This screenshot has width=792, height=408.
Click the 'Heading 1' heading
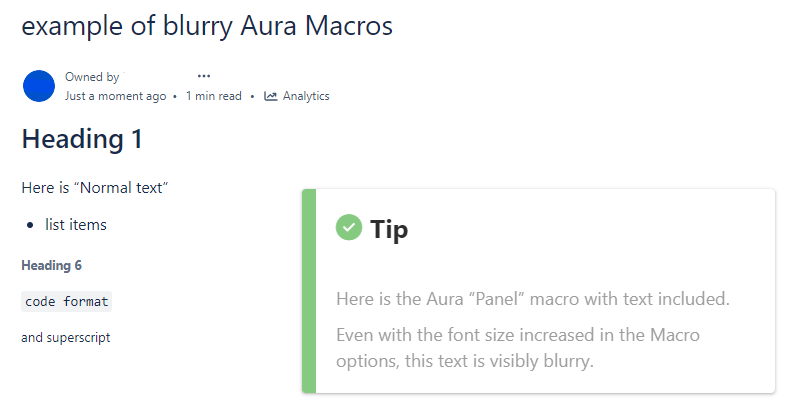click(82, 139)
